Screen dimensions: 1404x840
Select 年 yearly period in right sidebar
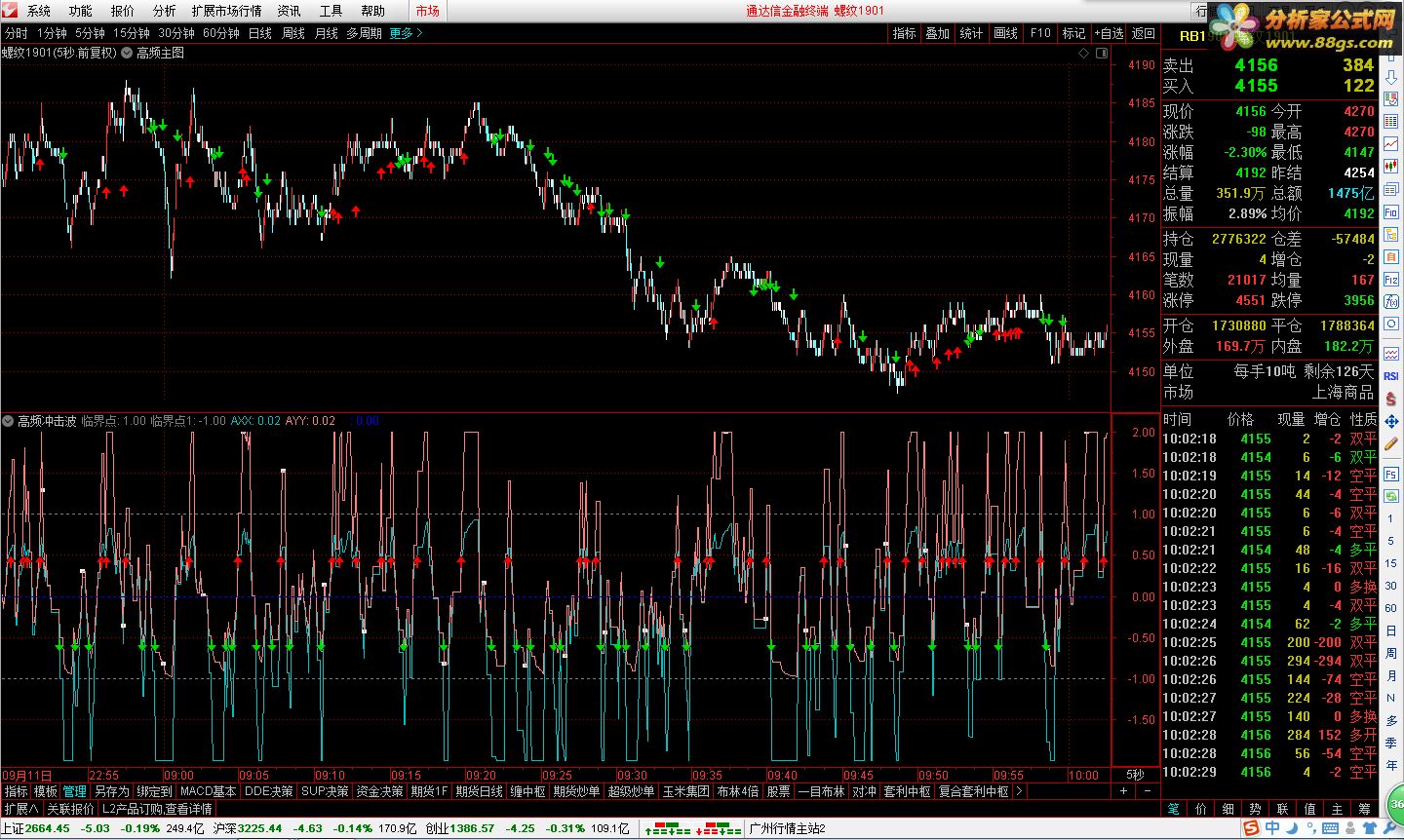[x=1391, y=765]
